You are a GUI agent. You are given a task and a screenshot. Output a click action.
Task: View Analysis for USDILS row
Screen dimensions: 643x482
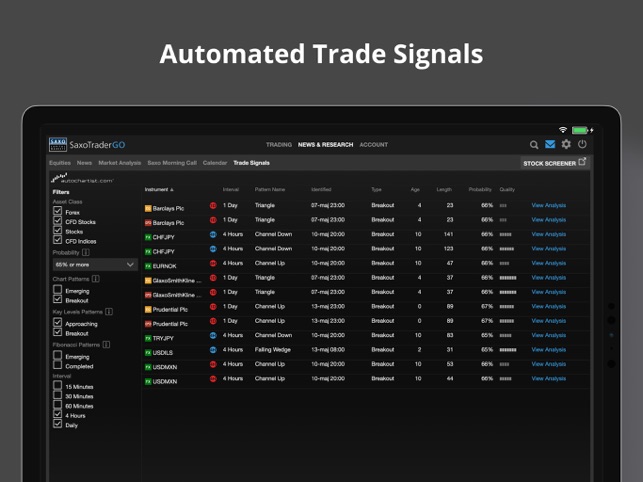(549, 350)
